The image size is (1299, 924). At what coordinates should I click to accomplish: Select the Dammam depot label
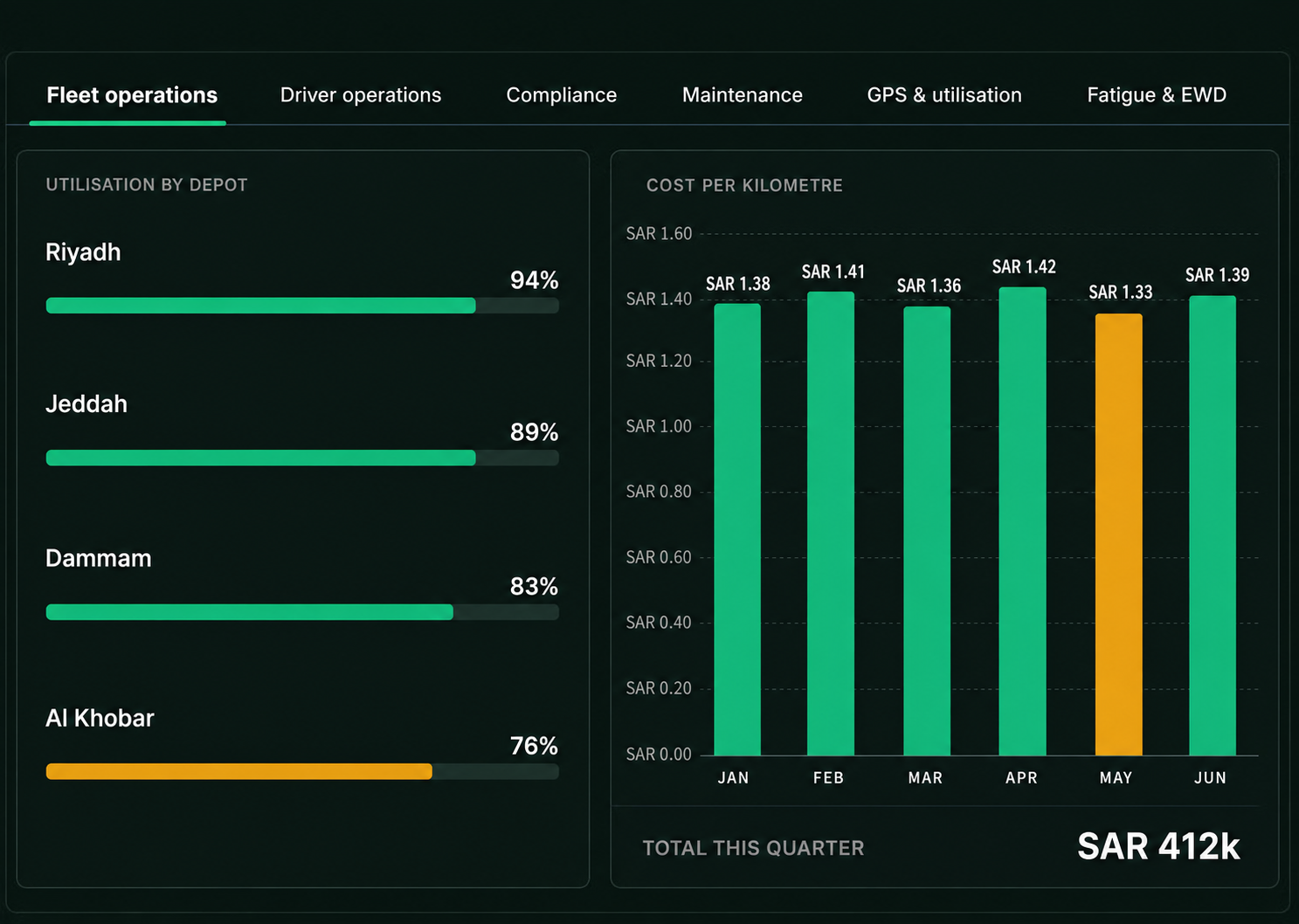pyautogui.click(x=99, y=559)
